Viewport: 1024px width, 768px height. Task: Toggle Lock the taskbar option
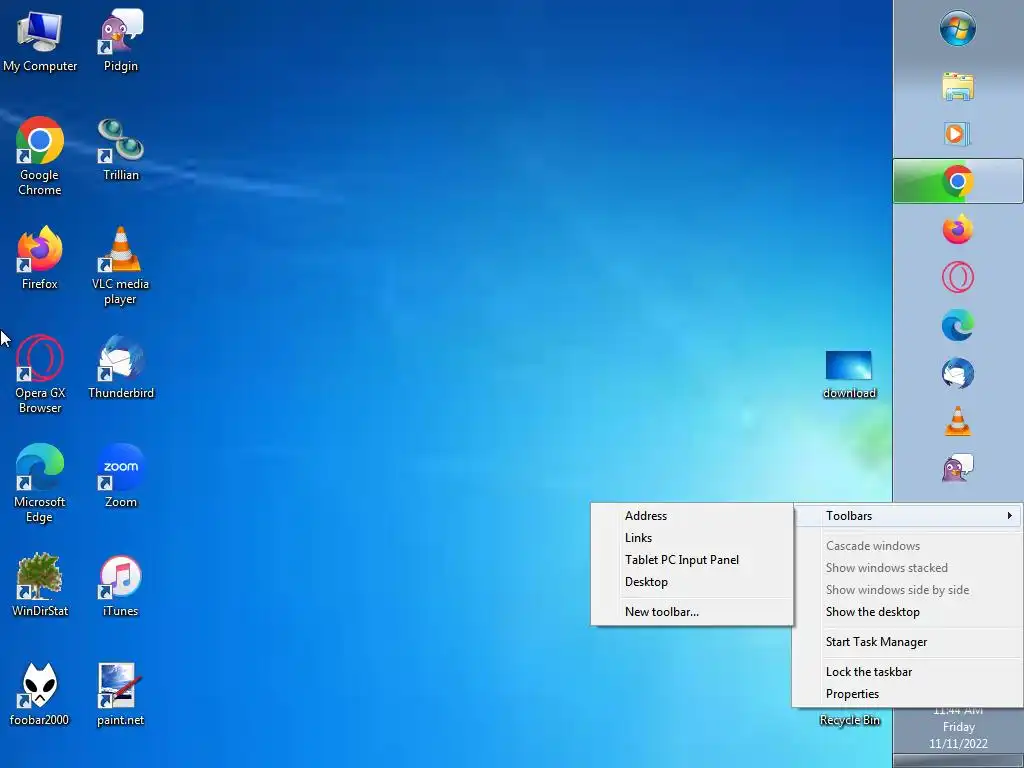[x=908, y=672]
